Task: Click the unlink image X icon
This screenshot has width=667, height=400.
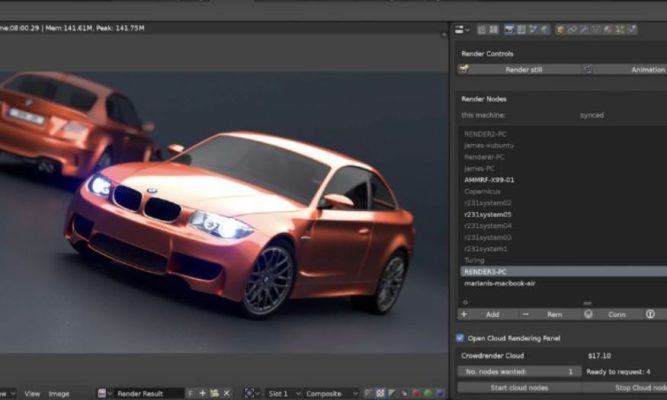Action: pos(225,394)
